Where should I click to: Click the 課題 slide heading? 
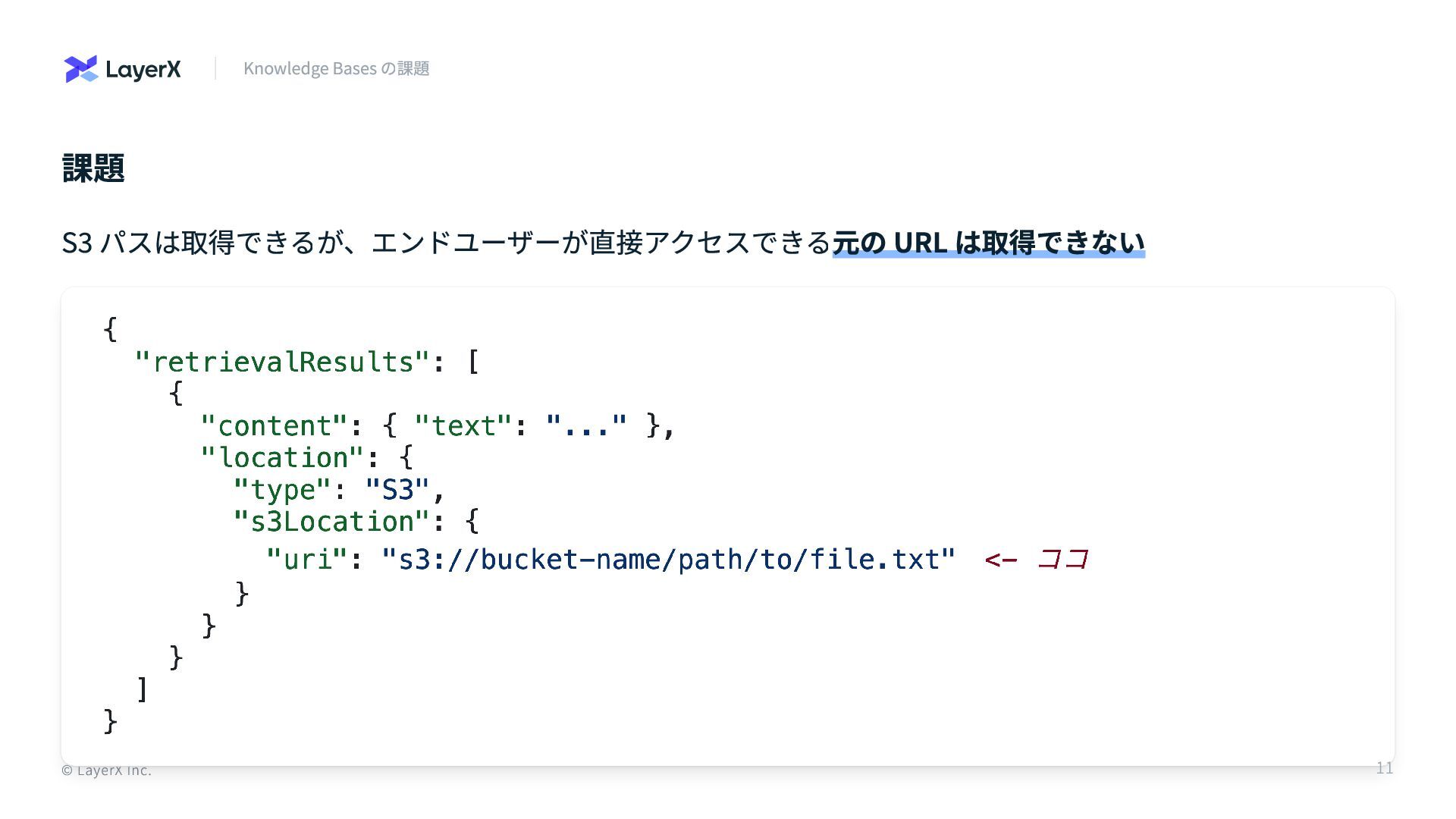point(93,168)
